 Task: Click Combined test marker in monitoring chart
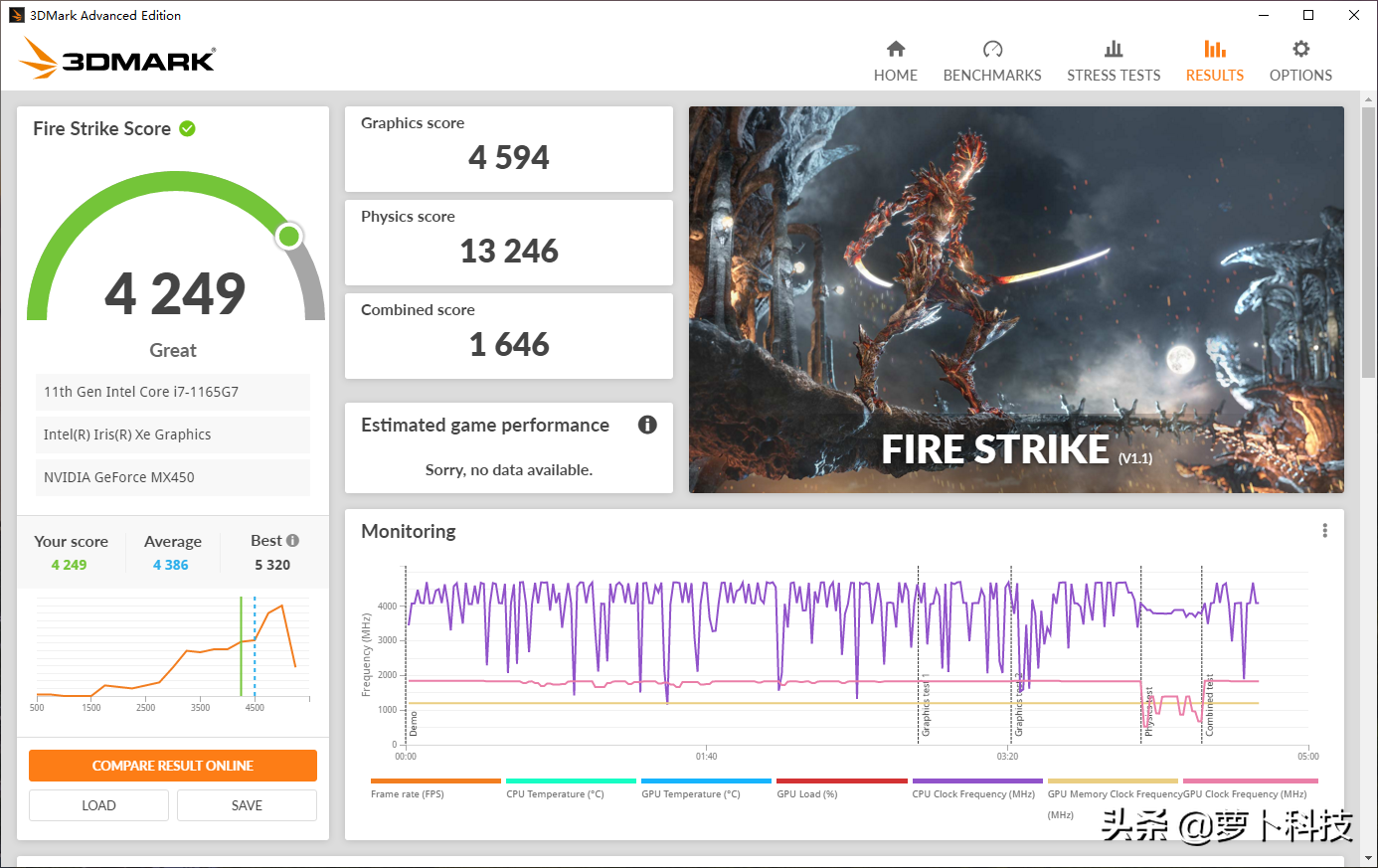coord(1209,705)
